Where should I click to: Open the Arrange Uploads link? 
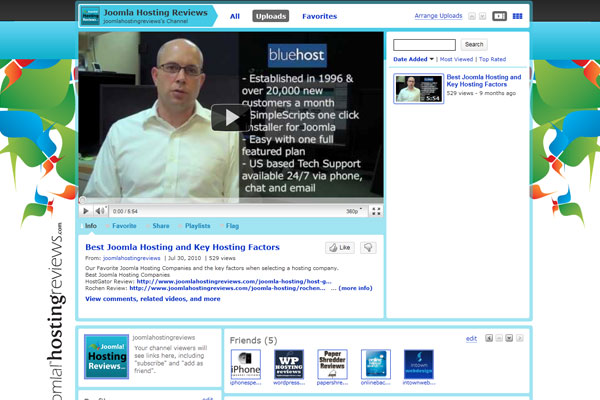pos(438,16)
